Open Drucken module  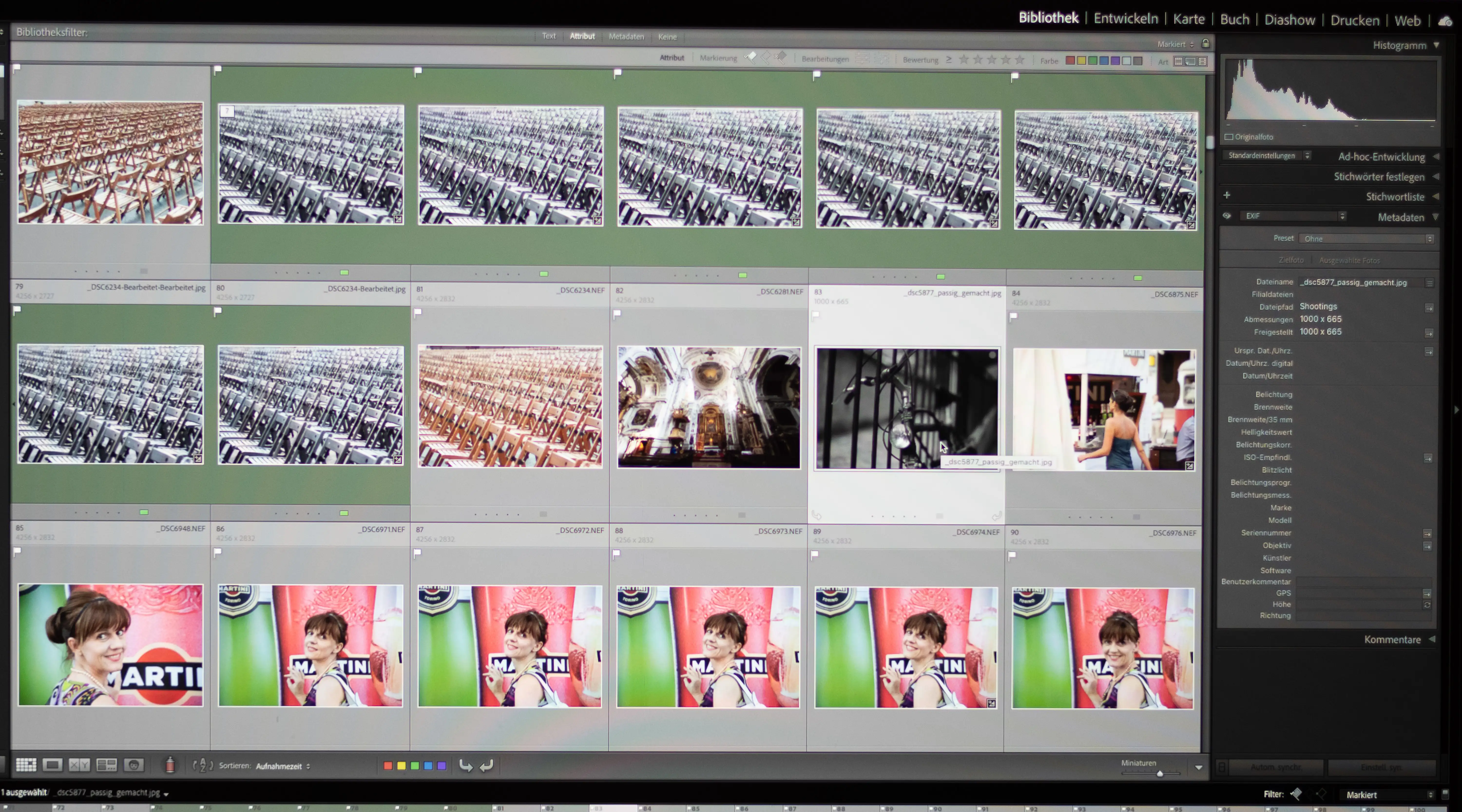point(1355,20)
